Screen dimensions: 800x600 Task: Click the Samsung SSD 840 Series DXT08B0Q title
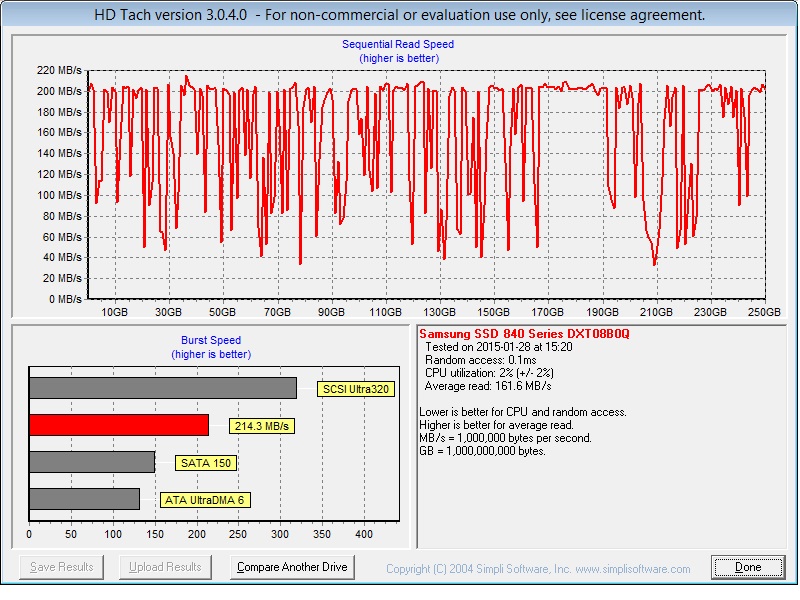[x=524, y=334]
